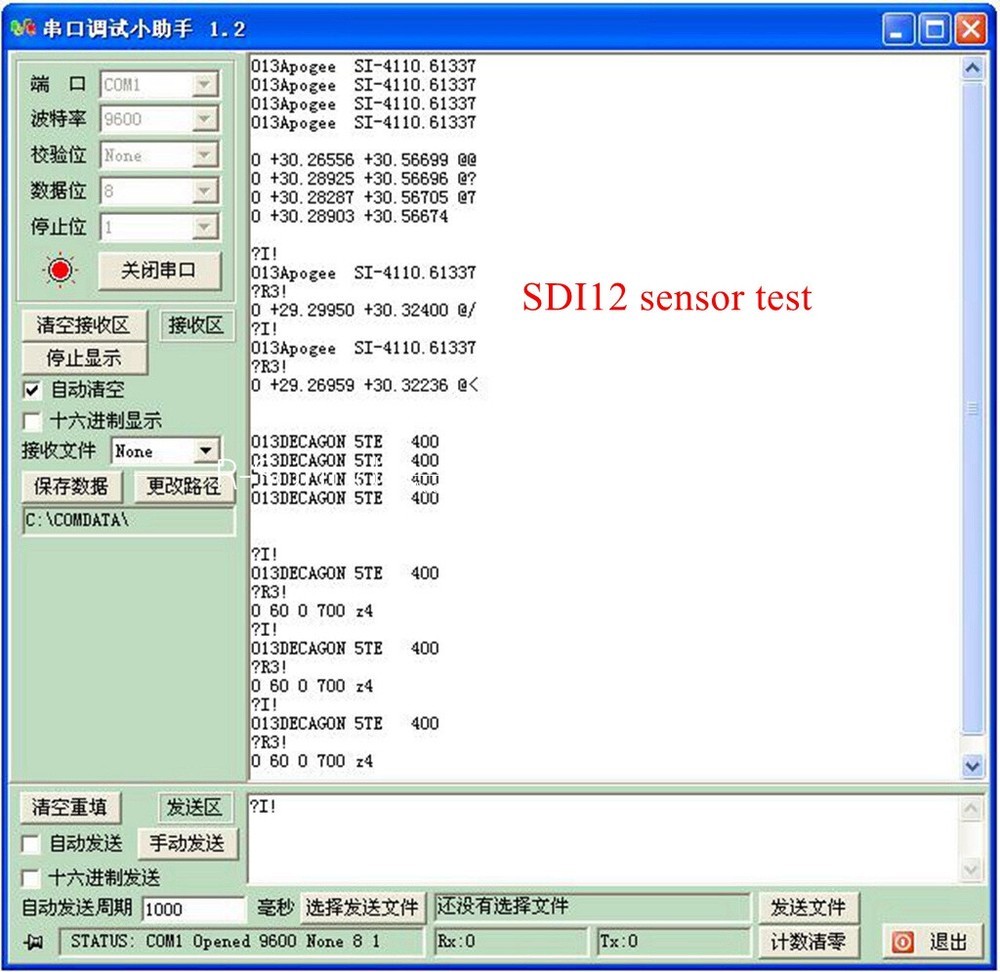The image size is (1000, 972).
Task: Click the receive area scroll-down arrow
Action: [x=971, y=766]
